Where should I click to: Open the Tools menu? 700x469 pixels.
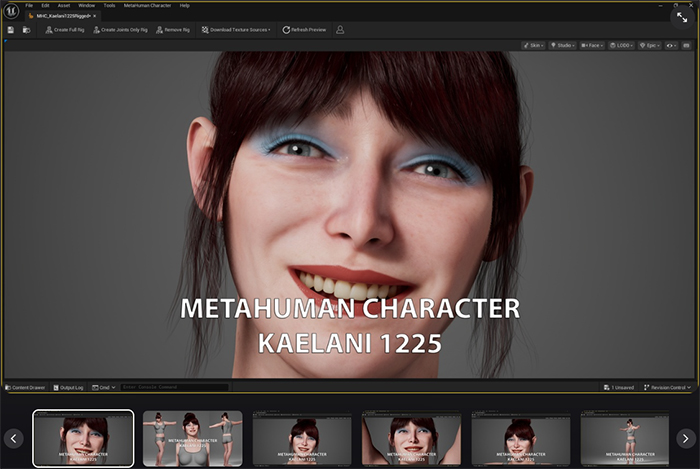109,5
